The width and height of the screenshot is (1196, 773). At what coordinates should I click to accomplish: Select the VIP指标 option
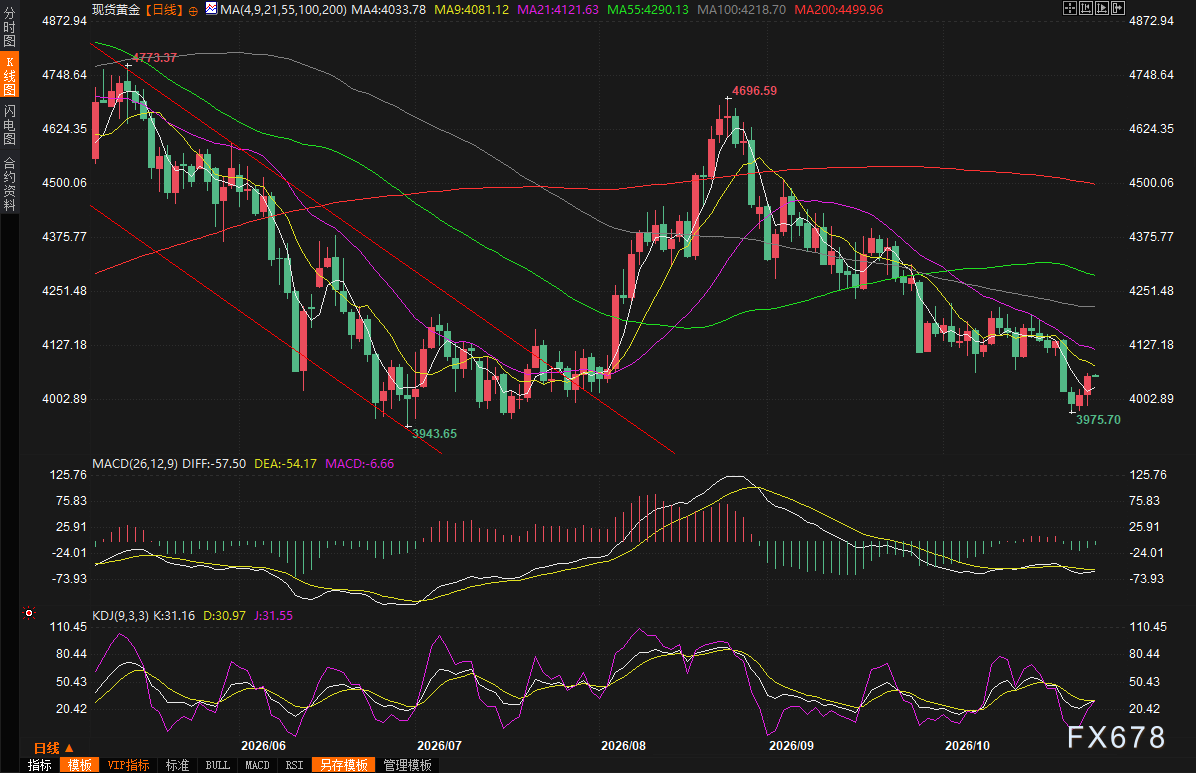point(128,765)
